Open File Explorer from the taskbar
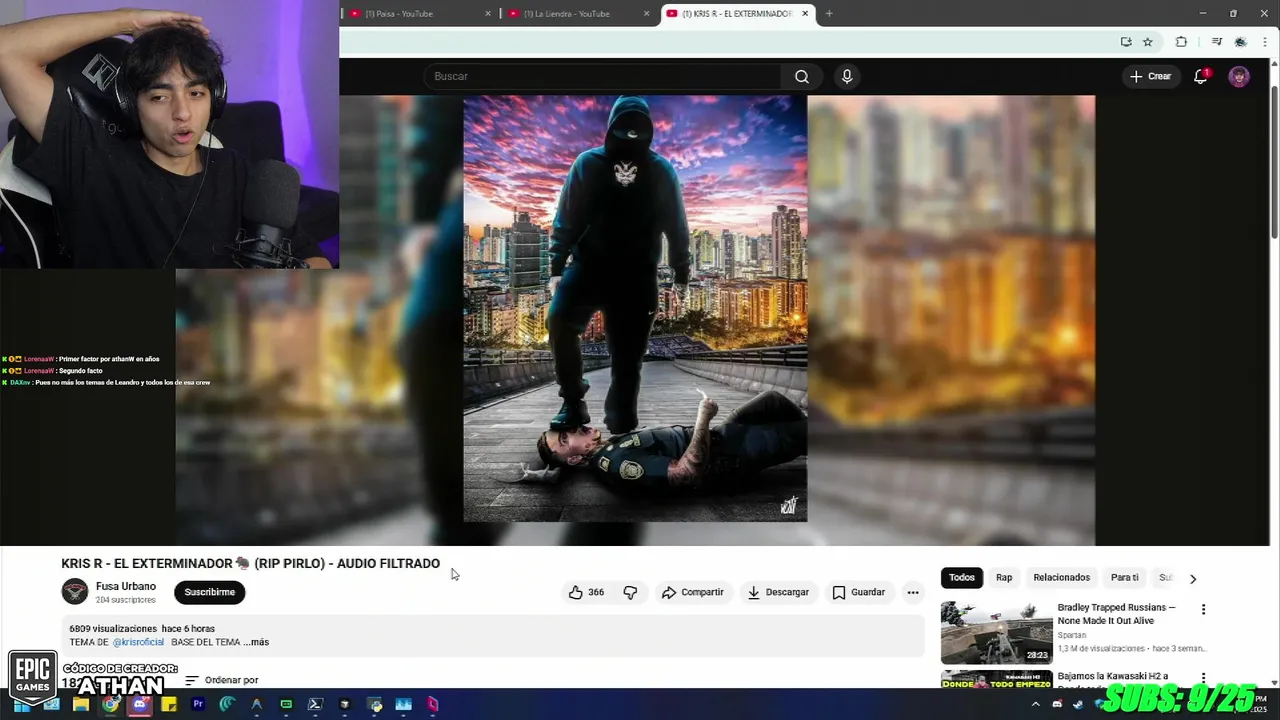1280x720 pixels. (80, 704)
